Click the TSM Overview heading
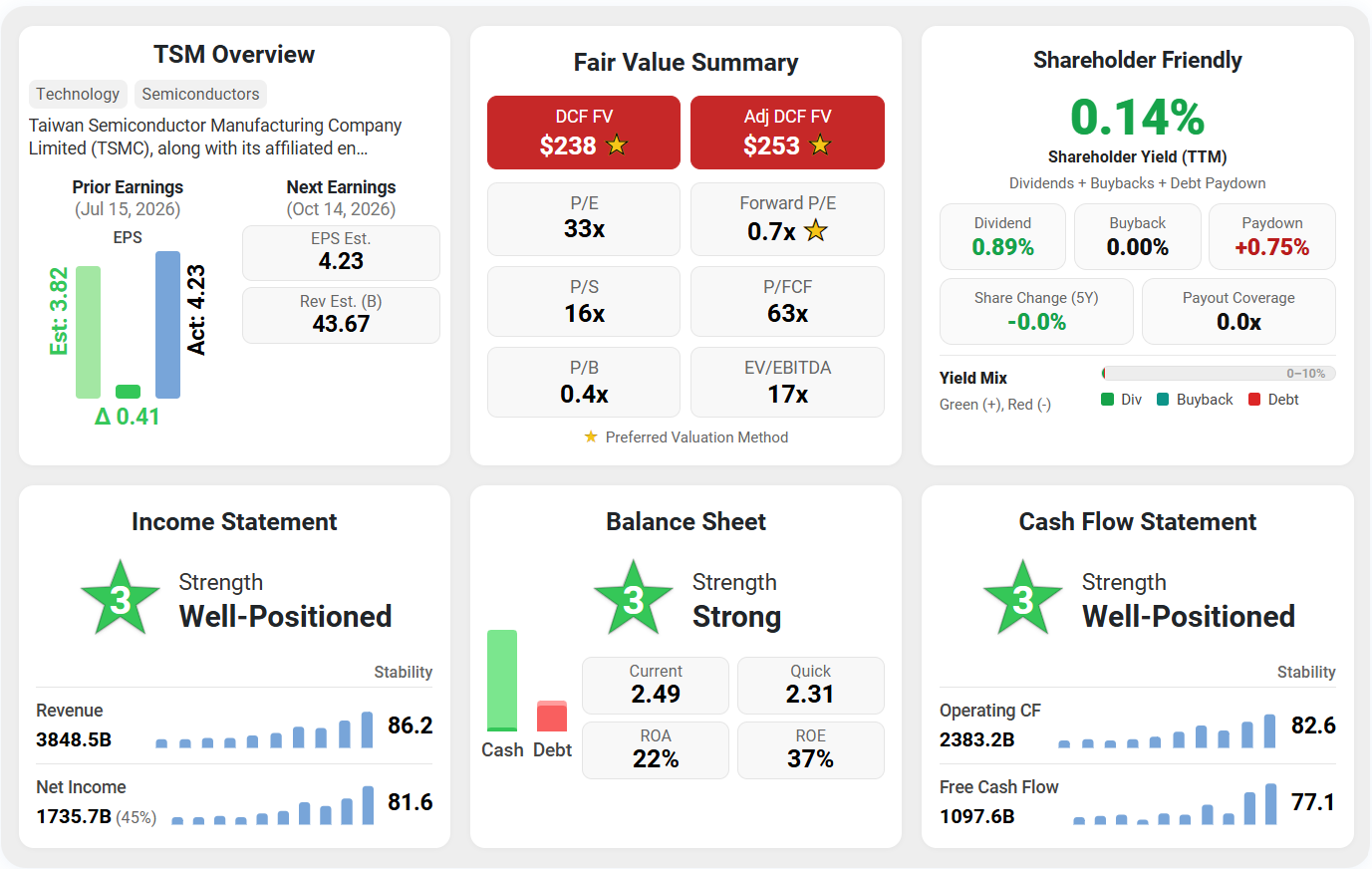The width and height of the screenshot is (1372, 869). tap(234, 55)
